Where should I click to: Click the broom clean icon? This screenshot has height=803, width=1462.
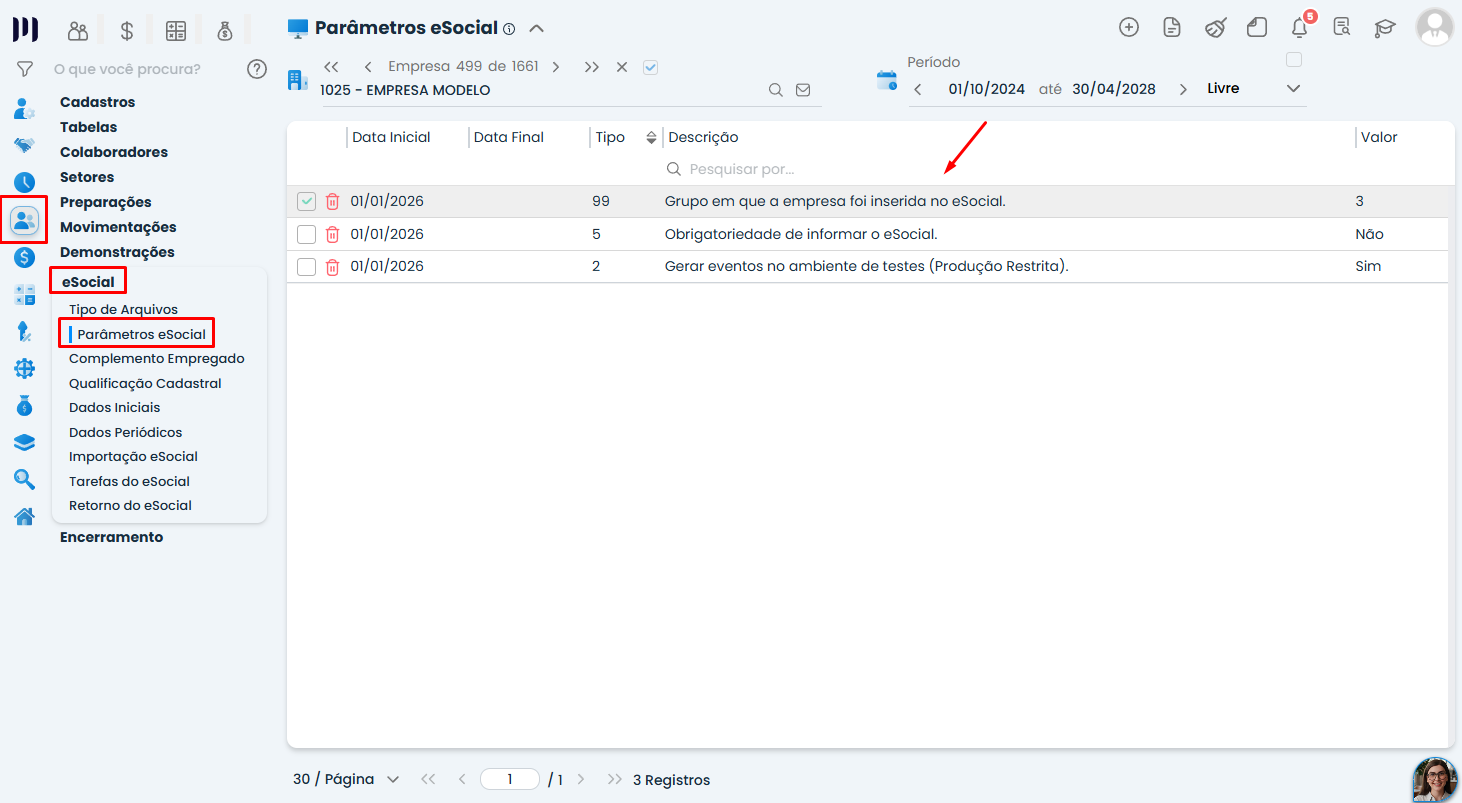tap(1215, 27)
